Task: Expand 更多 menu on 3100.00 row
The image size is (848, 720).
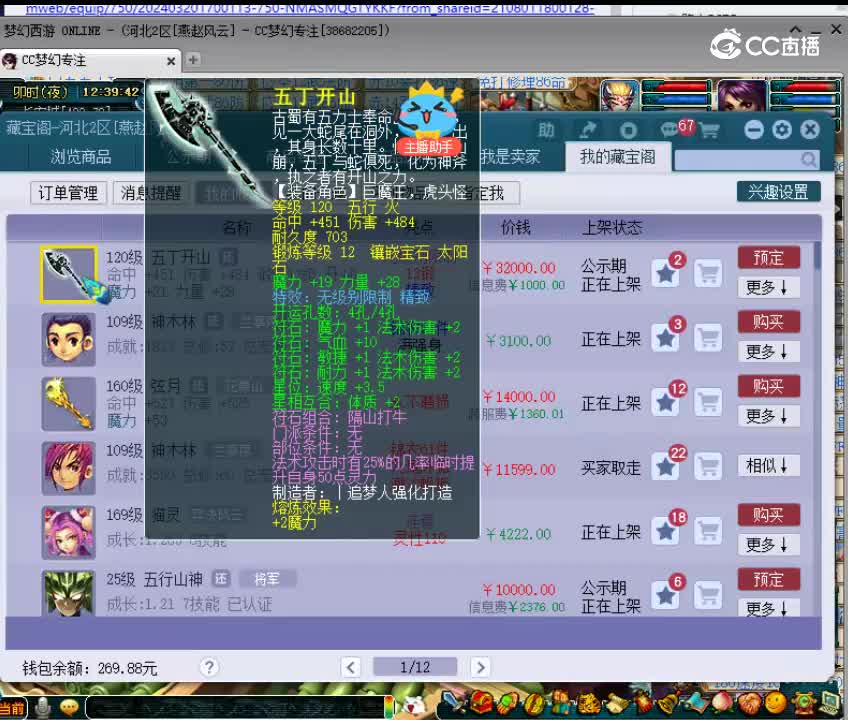Action: pos(768,352)
